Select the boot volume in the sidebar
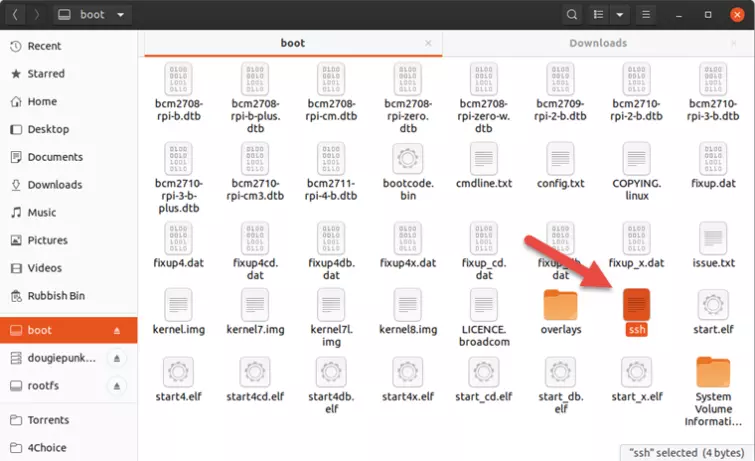This screenshot has height=461, width=755. coord(68,330)
